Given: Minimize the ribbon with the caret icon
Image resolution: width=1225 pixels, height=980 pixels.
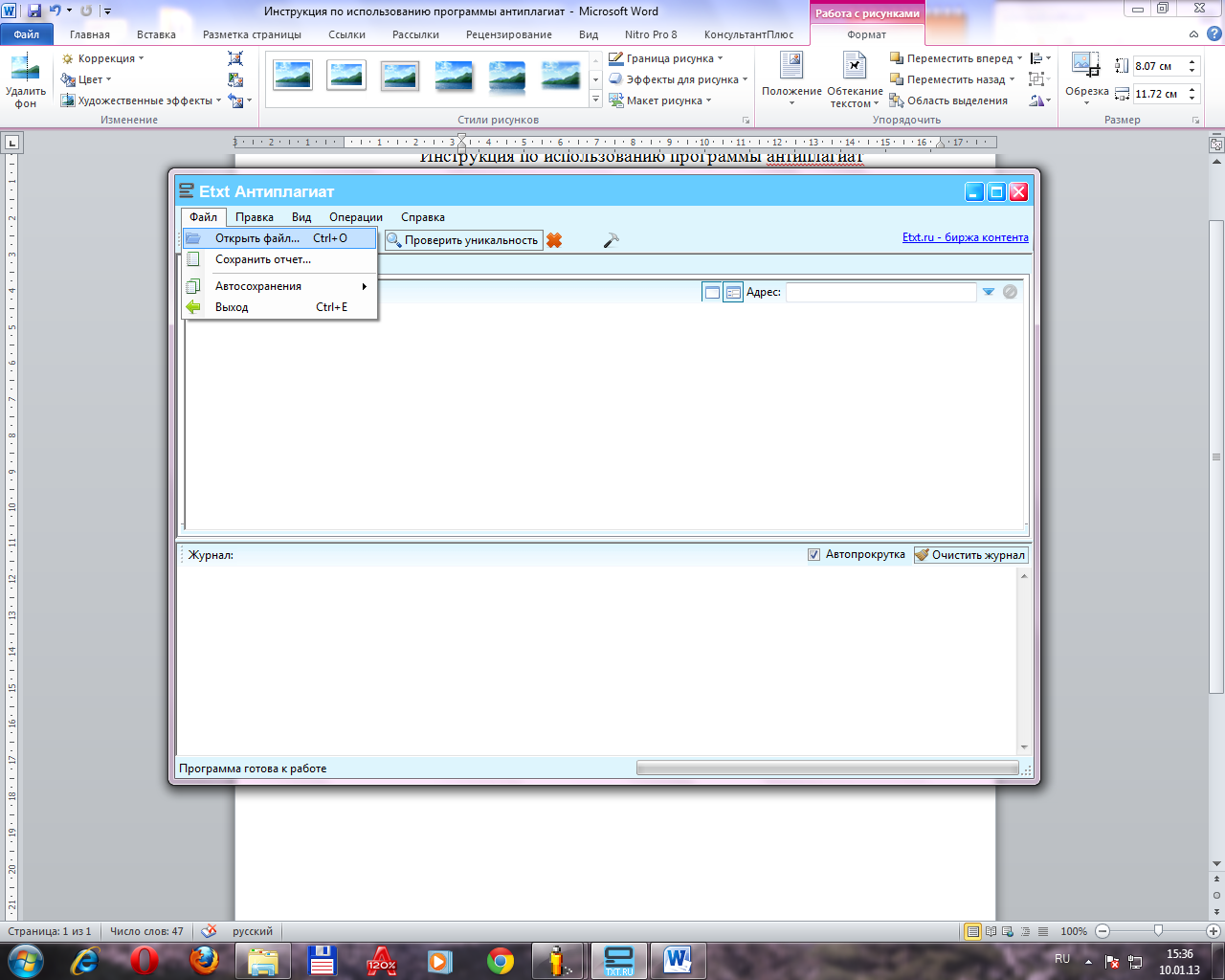Looking at the screenshot, I should 1193,34.
